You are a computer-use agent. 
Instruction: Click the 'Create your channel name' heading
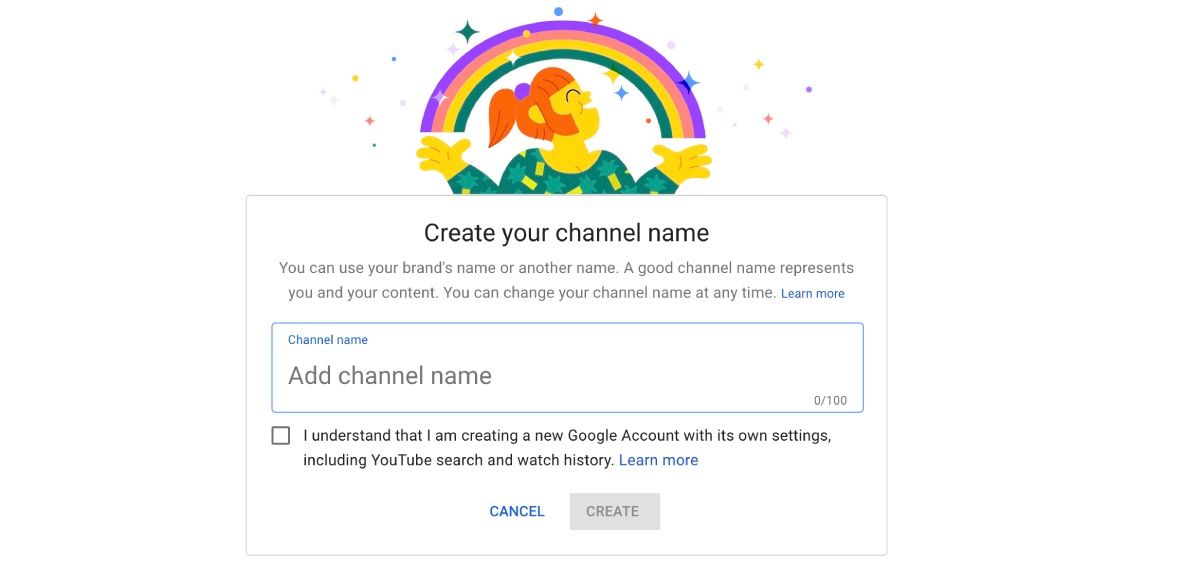tap(566, 233)
